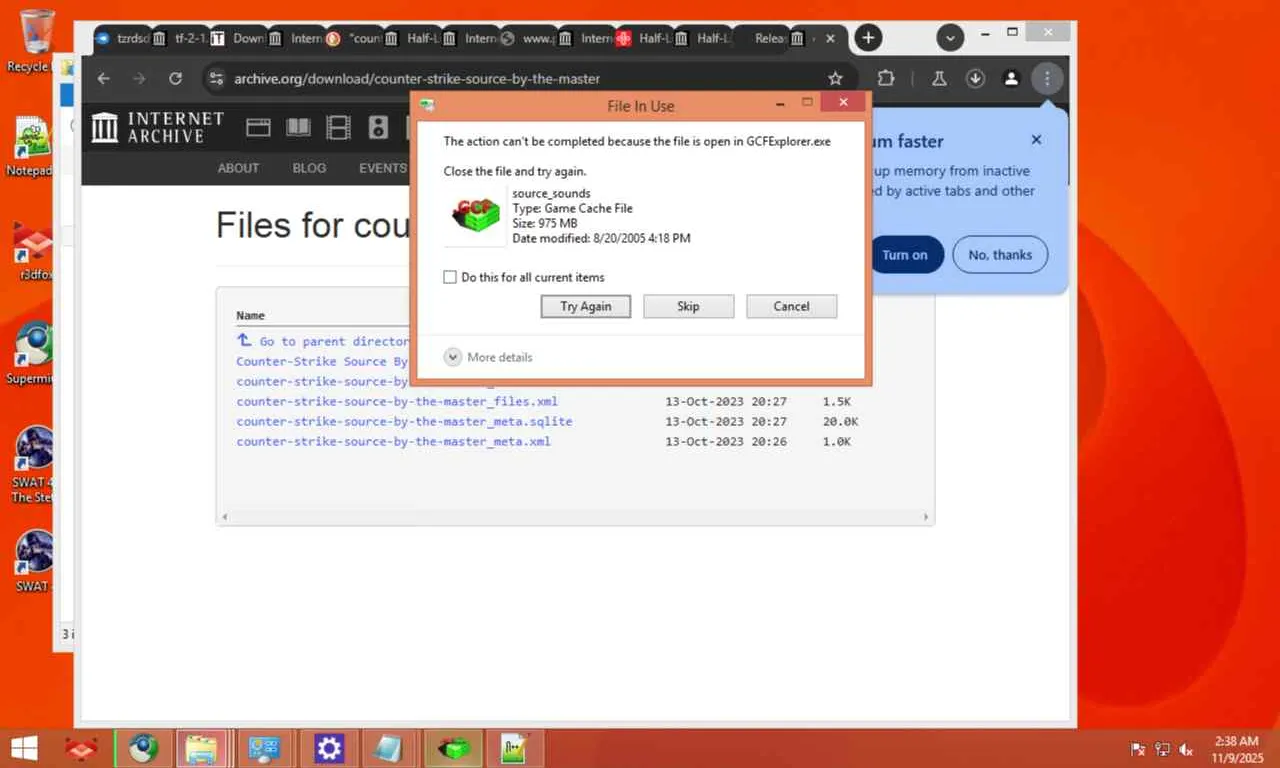Image resolution: width=1280 pixels, height=768 pixels.
Task: Click the network tray icon
Action: (1162, 749)
